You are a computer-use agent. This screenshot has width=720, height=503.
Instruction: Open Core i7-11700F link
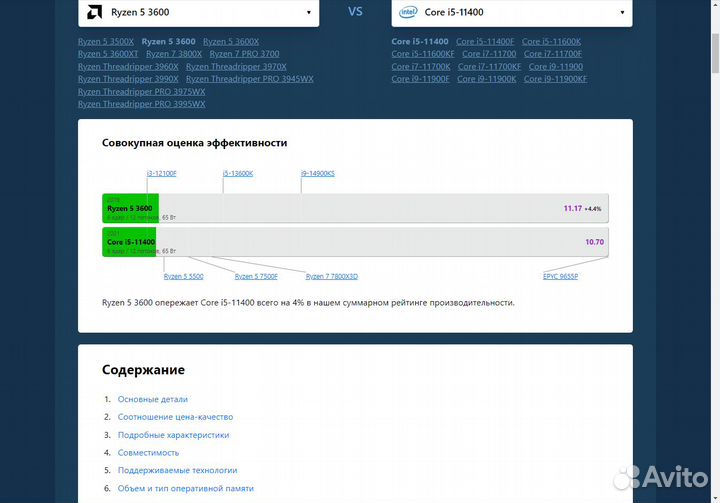tap(553, 54)
